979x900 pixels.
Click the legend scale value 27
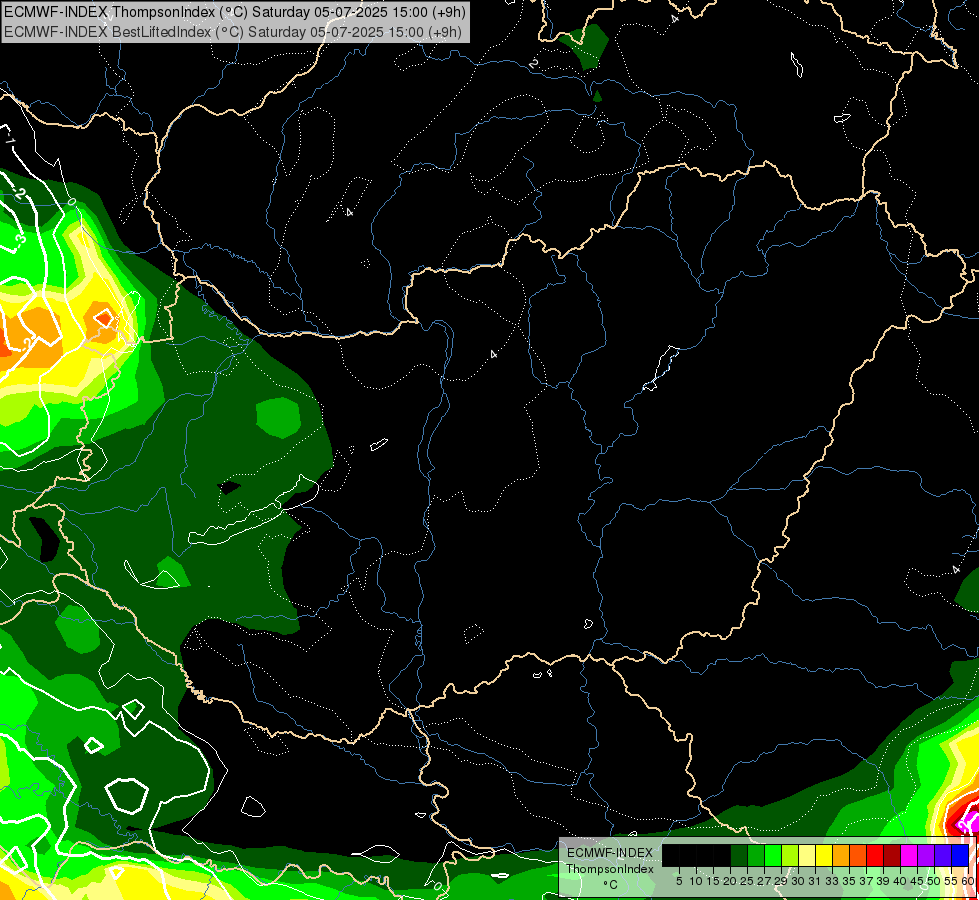click(x=764, y=881)
